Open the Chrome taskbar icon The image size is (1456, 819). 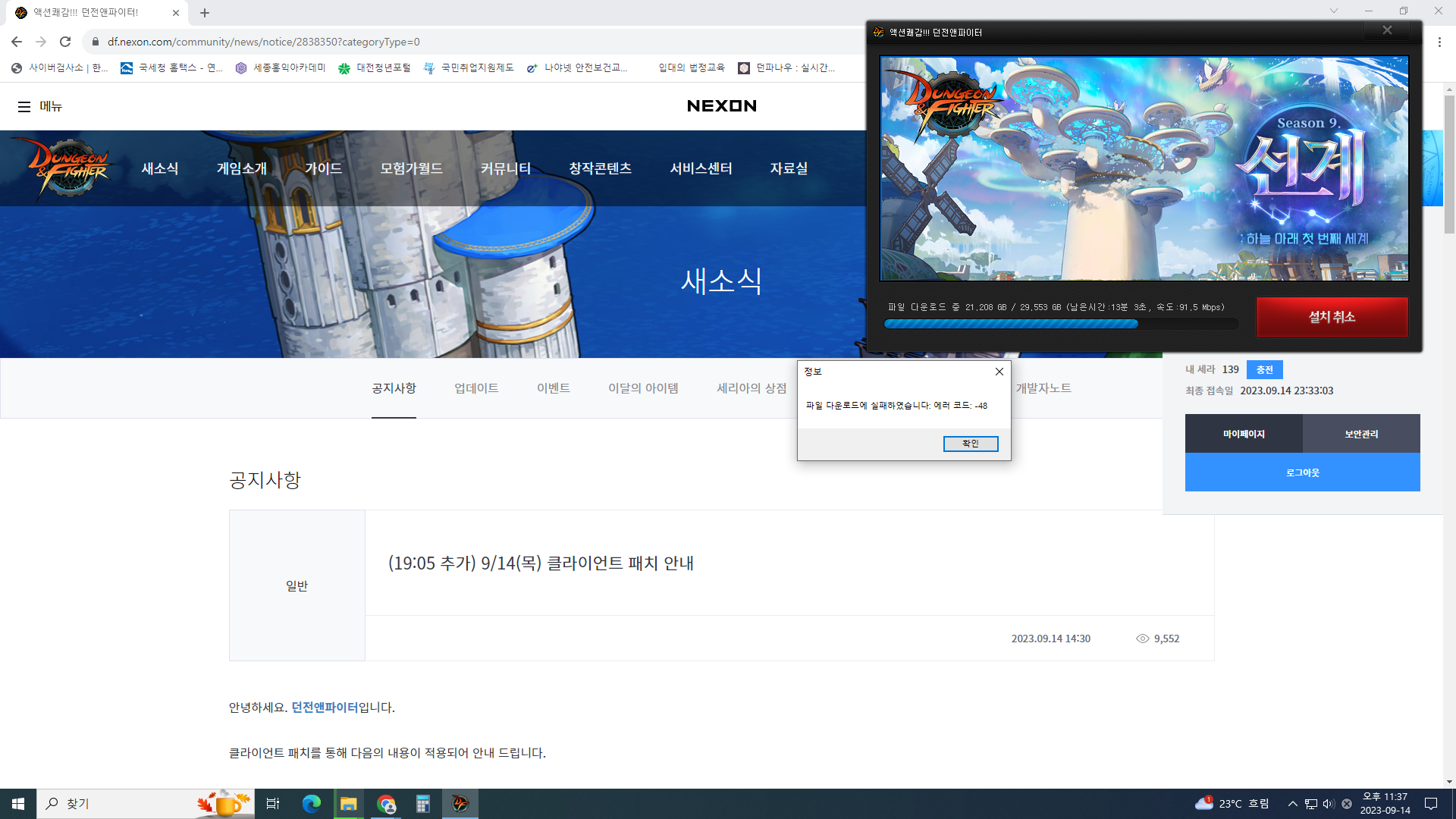pos(387,804)
